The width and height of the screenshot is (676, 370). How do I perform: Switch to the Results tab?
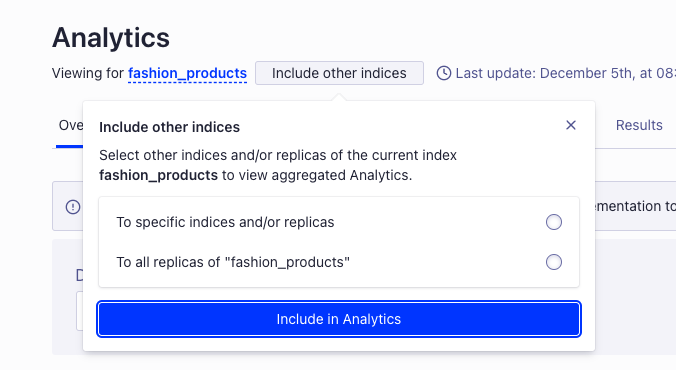(639, 125)
